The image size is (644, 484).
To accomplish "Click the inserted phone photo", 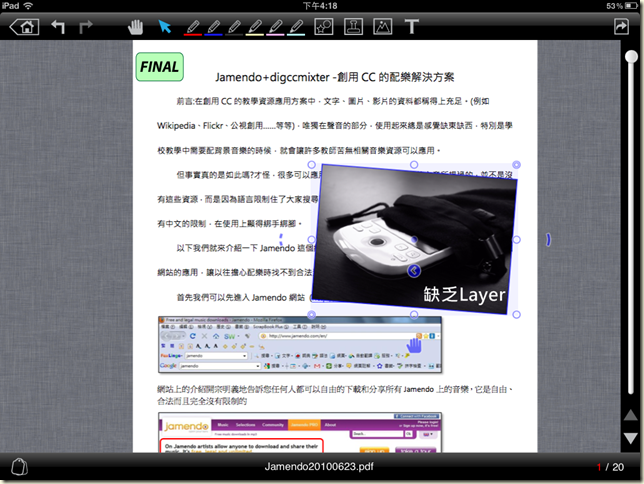I will [414, 239].
